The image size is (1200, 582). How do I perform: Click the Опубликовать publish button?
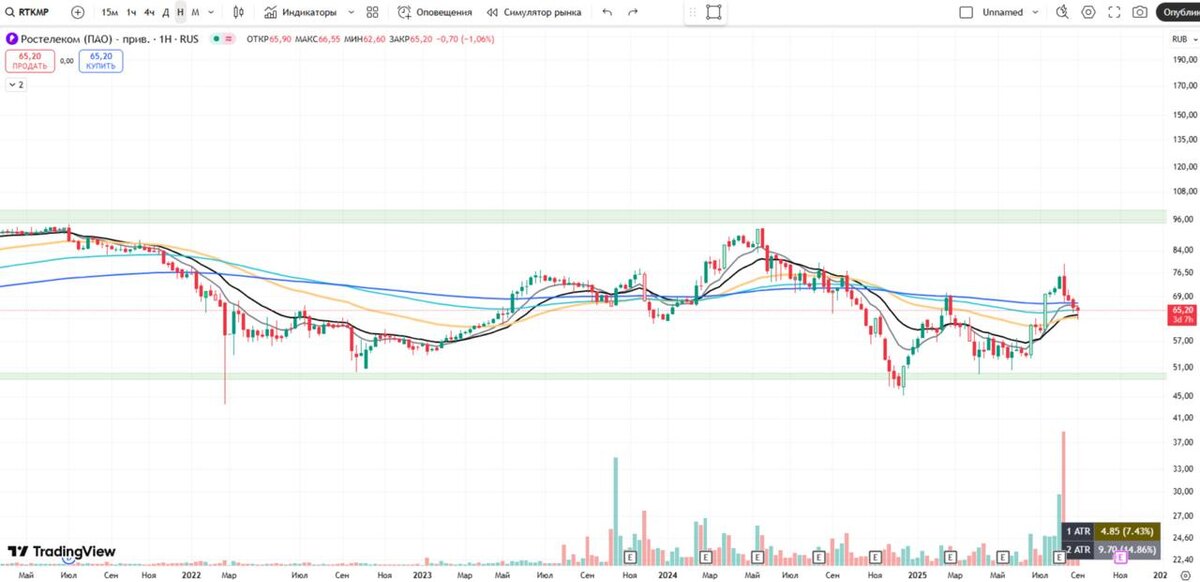coord(1179,12)
